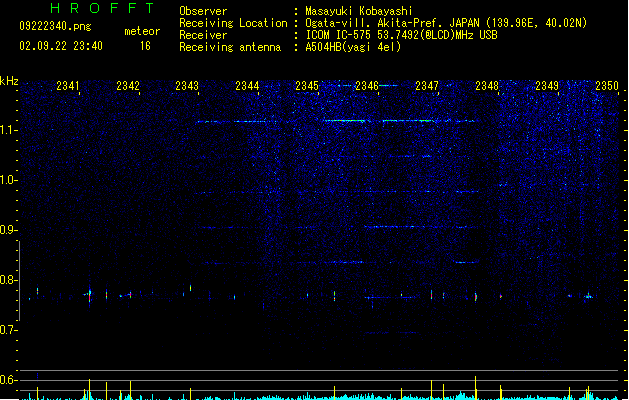
Task: Click the Observer field label
Action: click(x=203, y=11)
